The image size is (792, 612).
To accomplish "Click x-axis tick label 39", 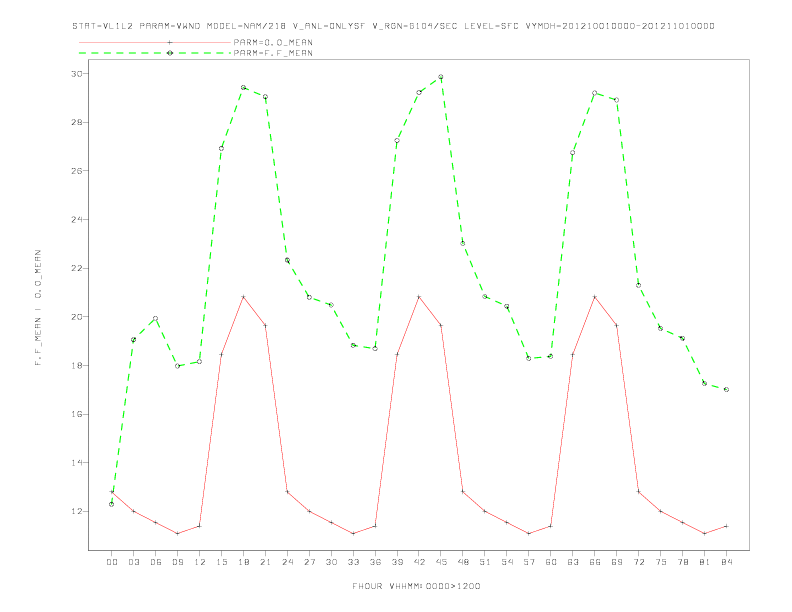I will coord(397,562).
